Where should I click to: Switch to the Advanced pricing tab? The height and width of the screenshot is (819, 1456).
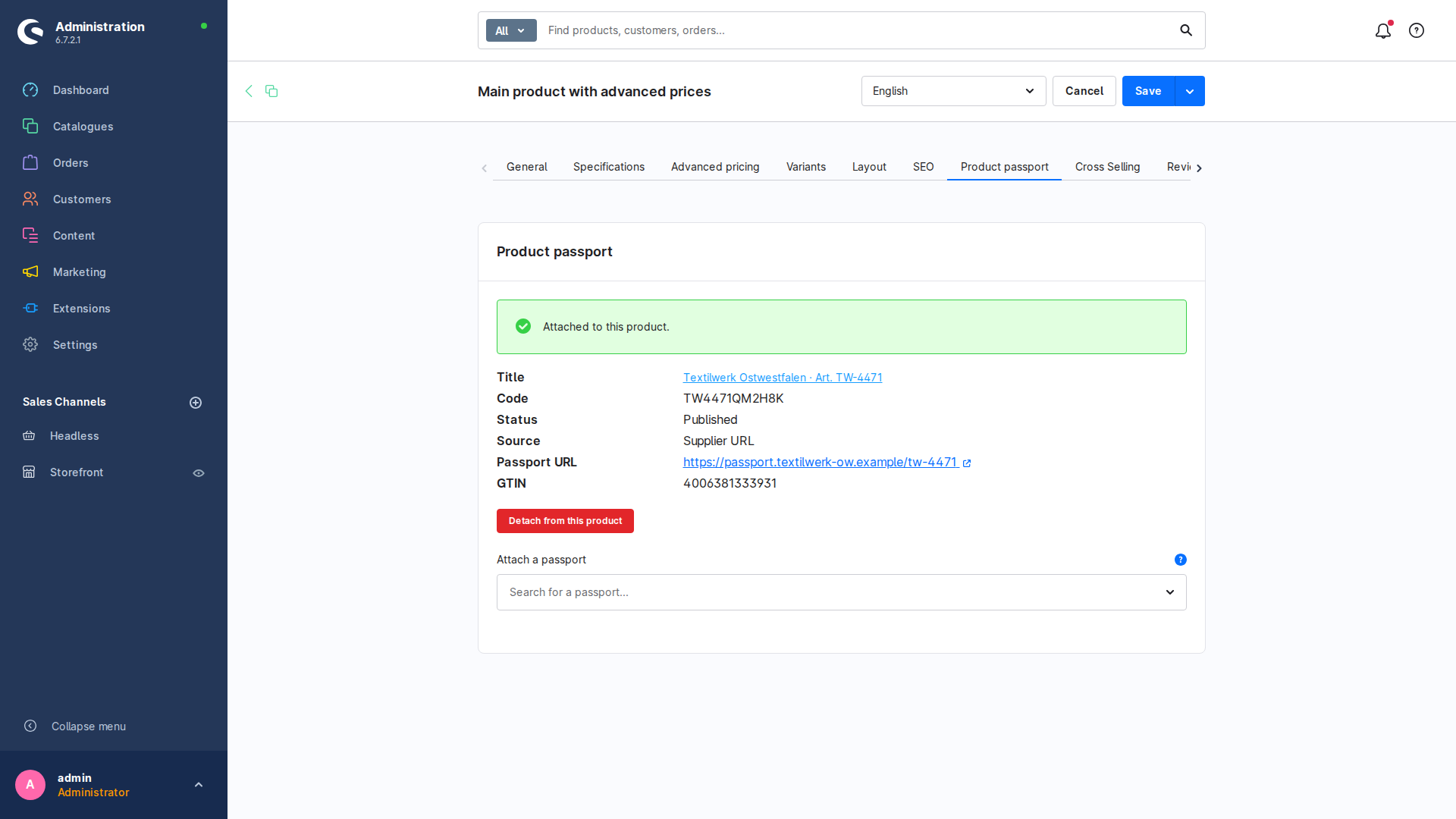[x=715, y=167]
